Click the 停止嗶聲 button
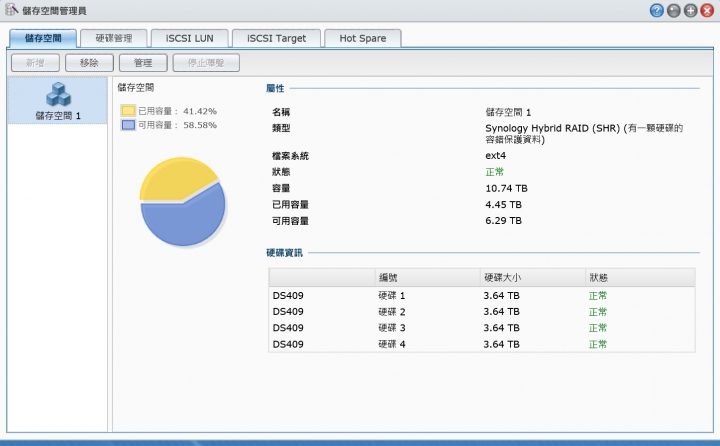Image resolution: width=720 pixels, height=446 pixels. click(206, 62)
